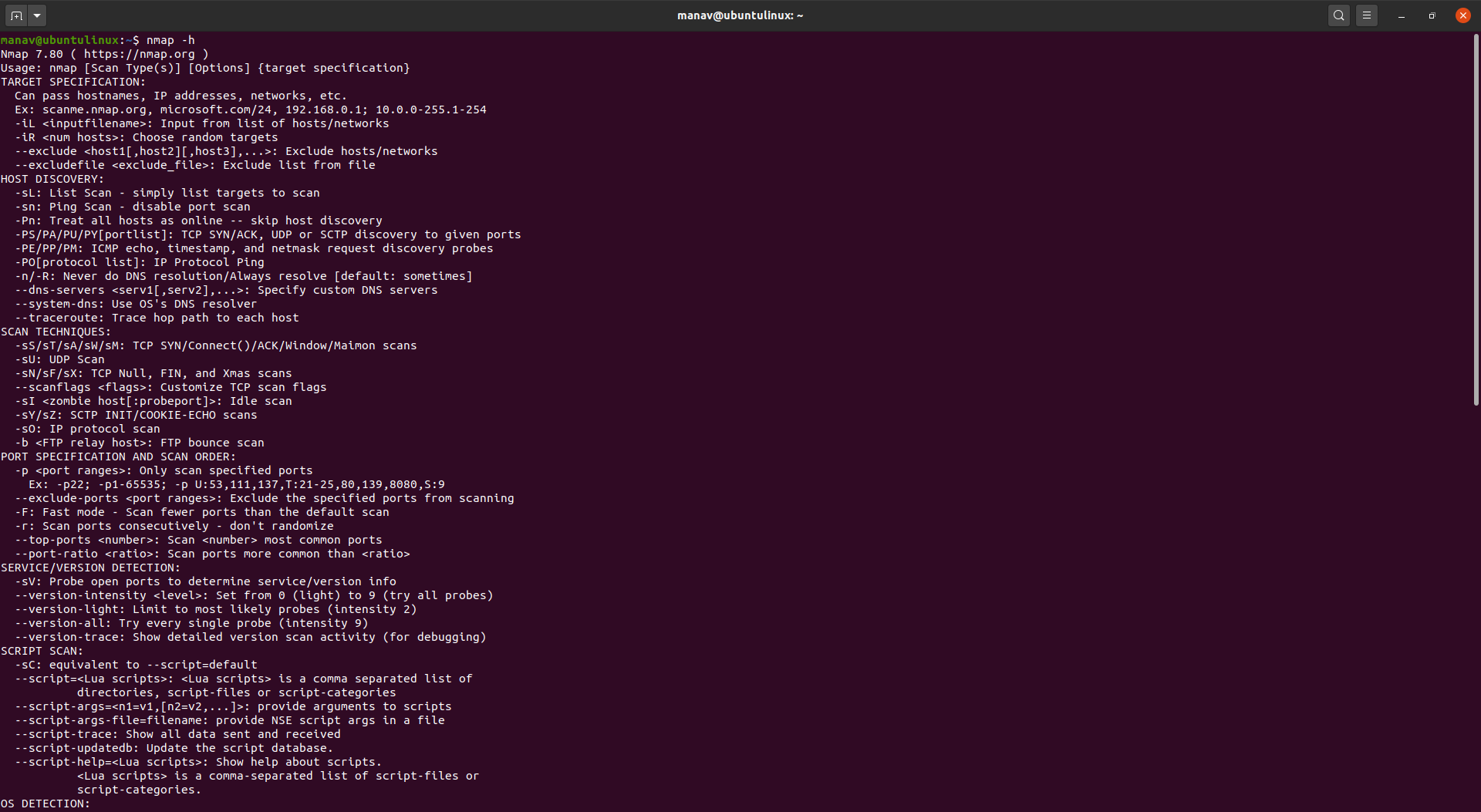The height and width of the screenshot is (812, 1481).
Task: Select the "HOST DISCOVERY:" heading
Action: point(52,179)
